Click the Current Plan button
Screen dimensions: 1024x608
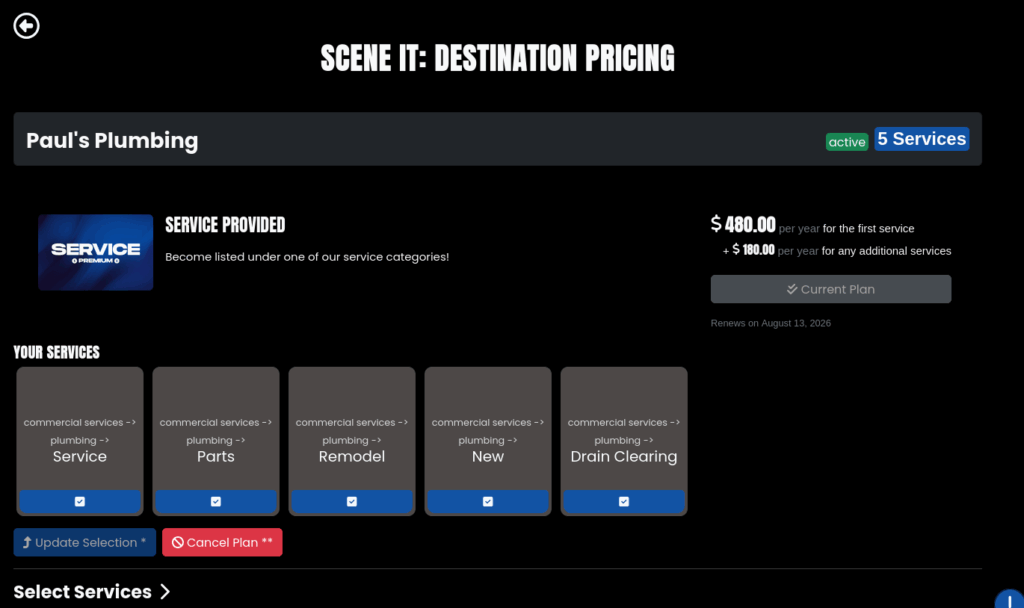pos(830,289)
